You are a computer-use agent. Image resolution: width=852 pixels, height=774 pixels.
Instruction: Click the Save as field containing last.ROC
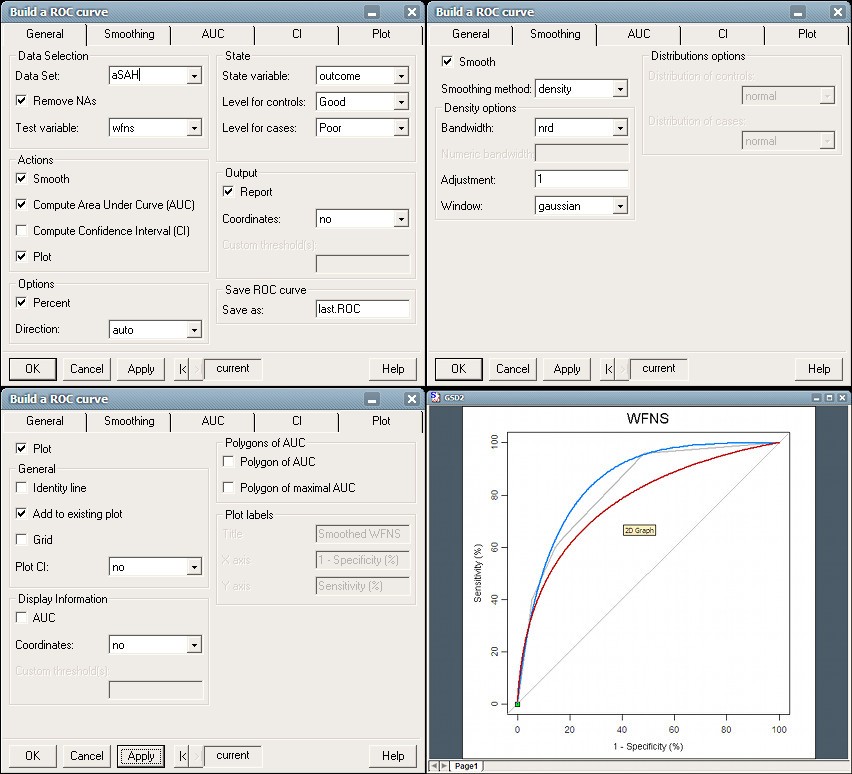tap(362, 310)
